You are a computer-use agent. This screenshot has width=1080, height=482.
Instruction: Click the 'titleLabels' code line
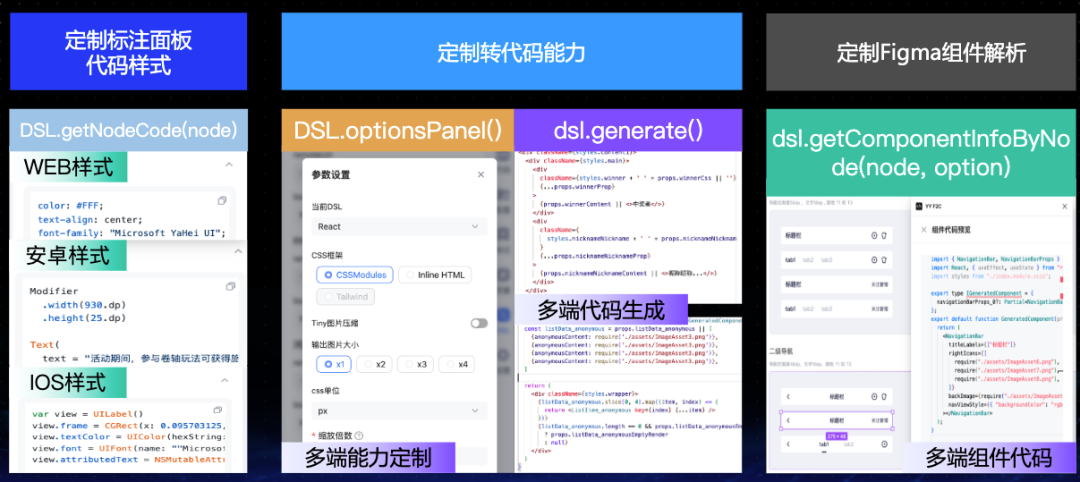pyautogui.click(x=981, y=344)
